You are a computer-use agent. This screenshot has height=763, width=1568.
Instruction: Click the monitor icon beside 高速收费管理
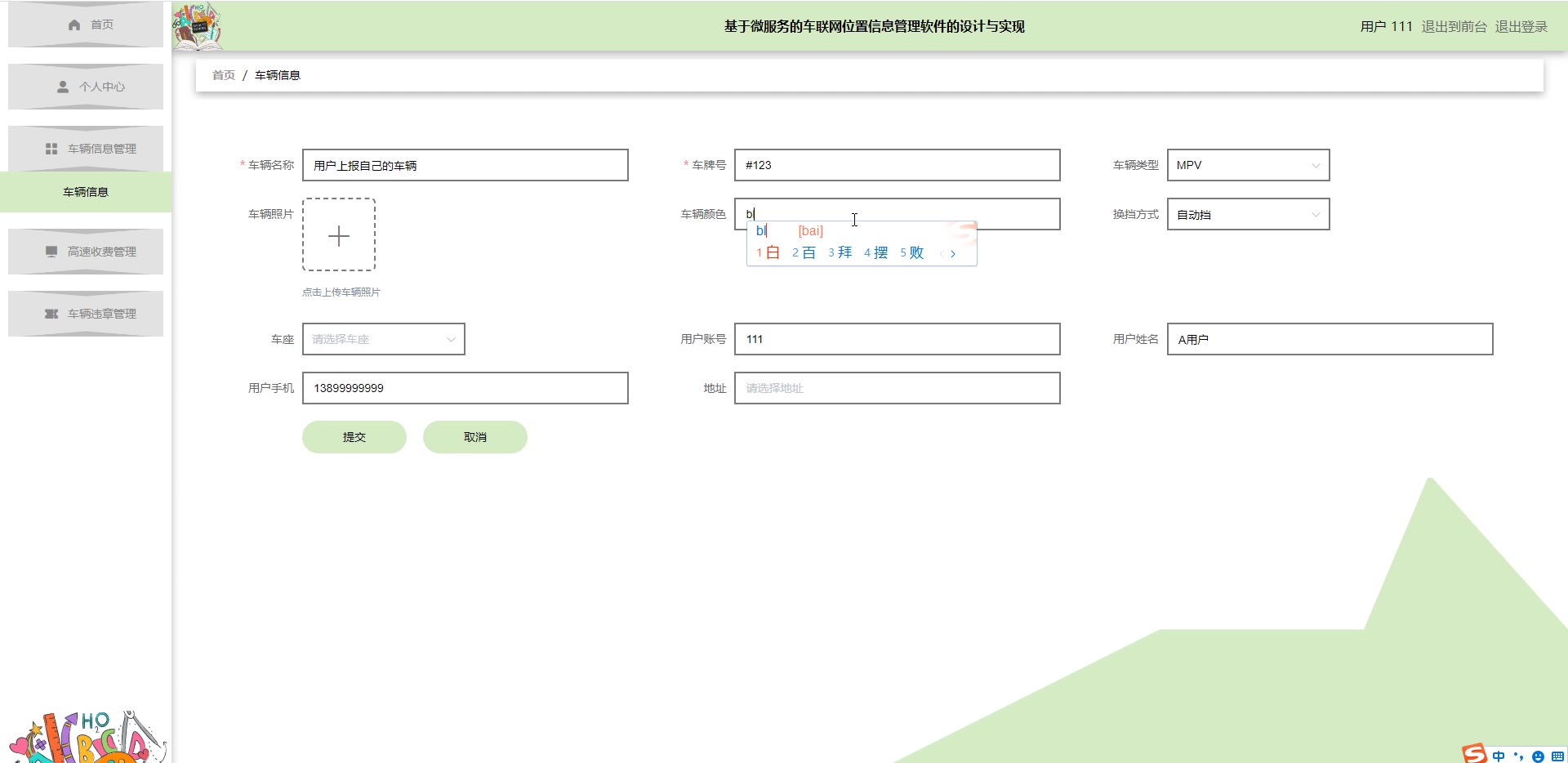51,252
